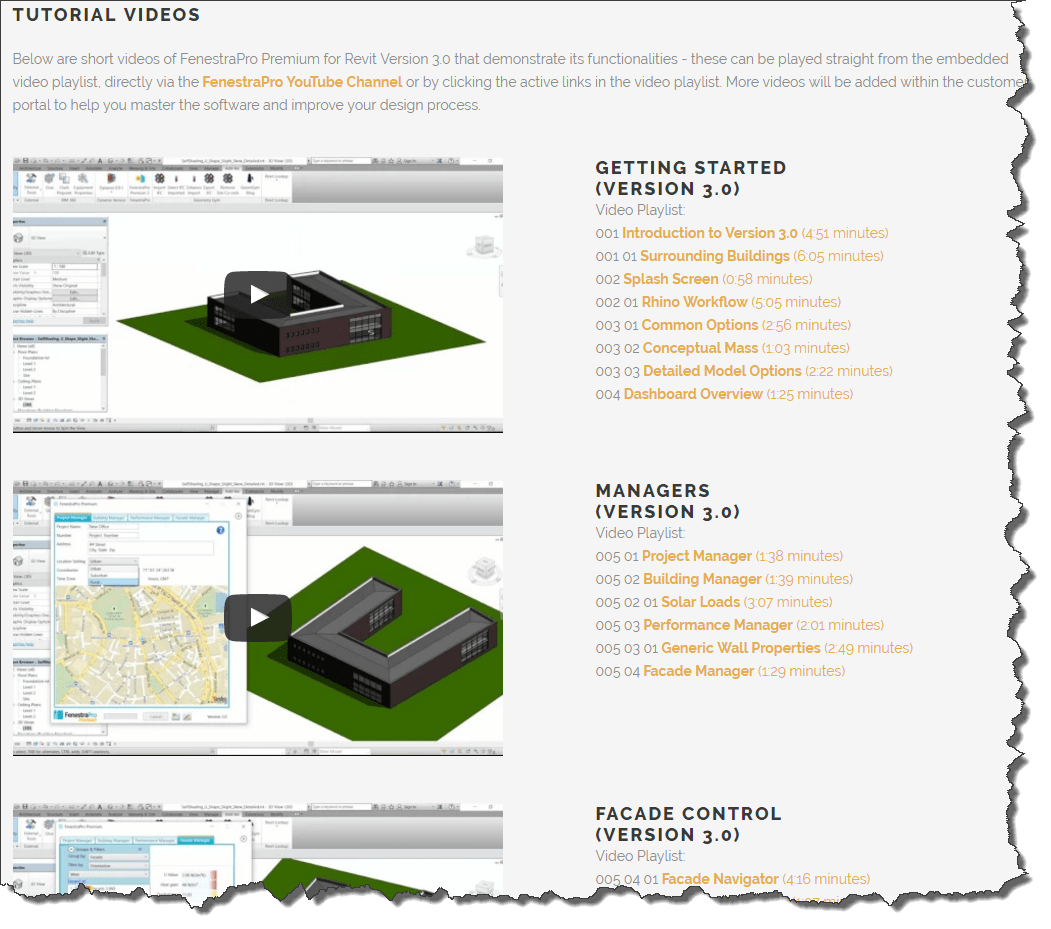Click the Building Manager video link

click(702, 579)
